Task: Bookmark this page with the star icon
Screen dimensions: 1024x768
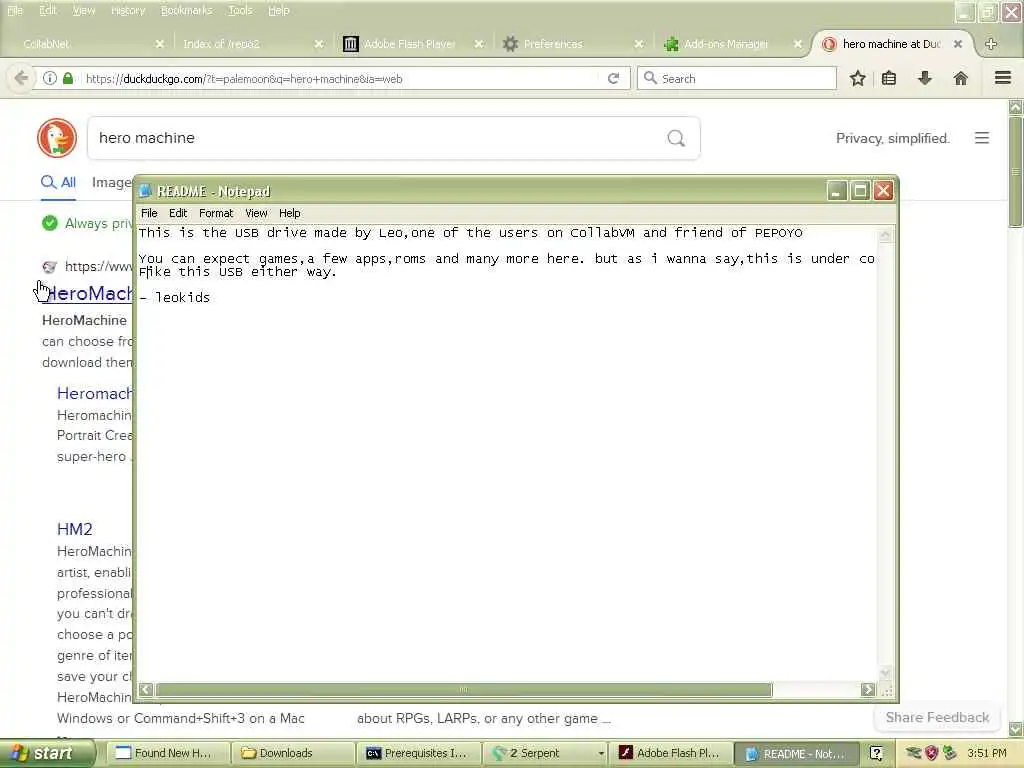Action: [x=857, y=78]
